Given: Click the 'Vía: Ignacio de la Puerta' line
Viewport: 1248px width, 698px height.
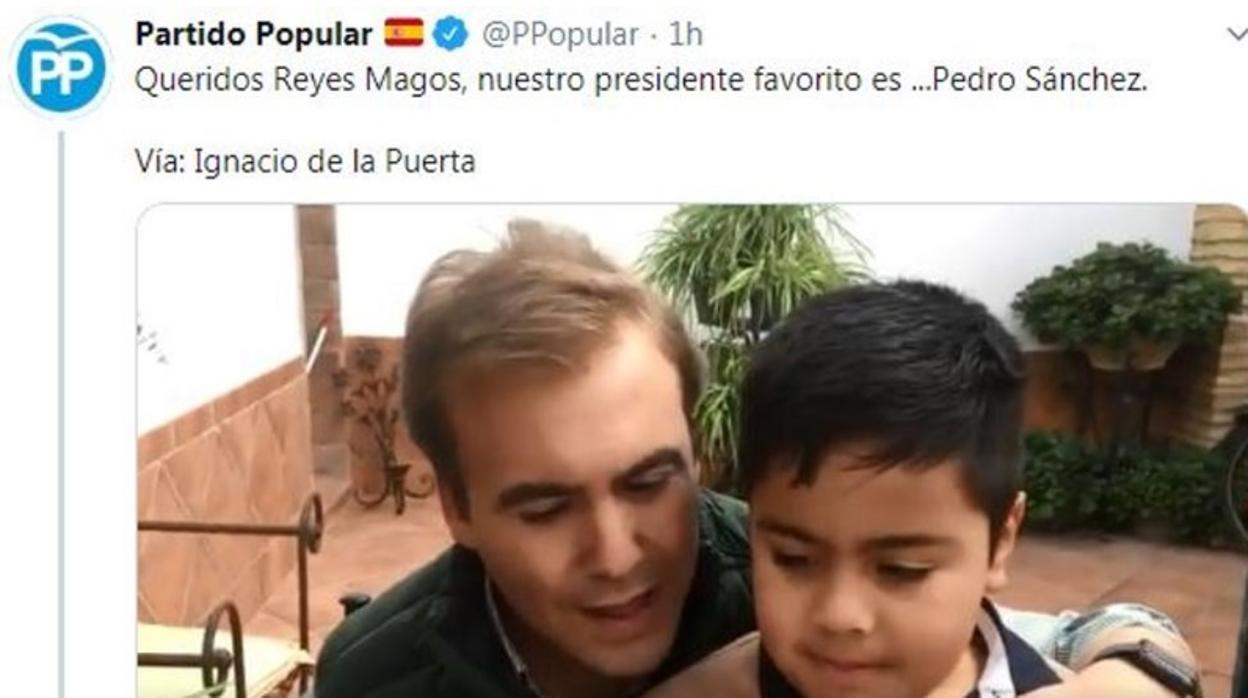Looking at the screenshot, I should tap(305, 161).
